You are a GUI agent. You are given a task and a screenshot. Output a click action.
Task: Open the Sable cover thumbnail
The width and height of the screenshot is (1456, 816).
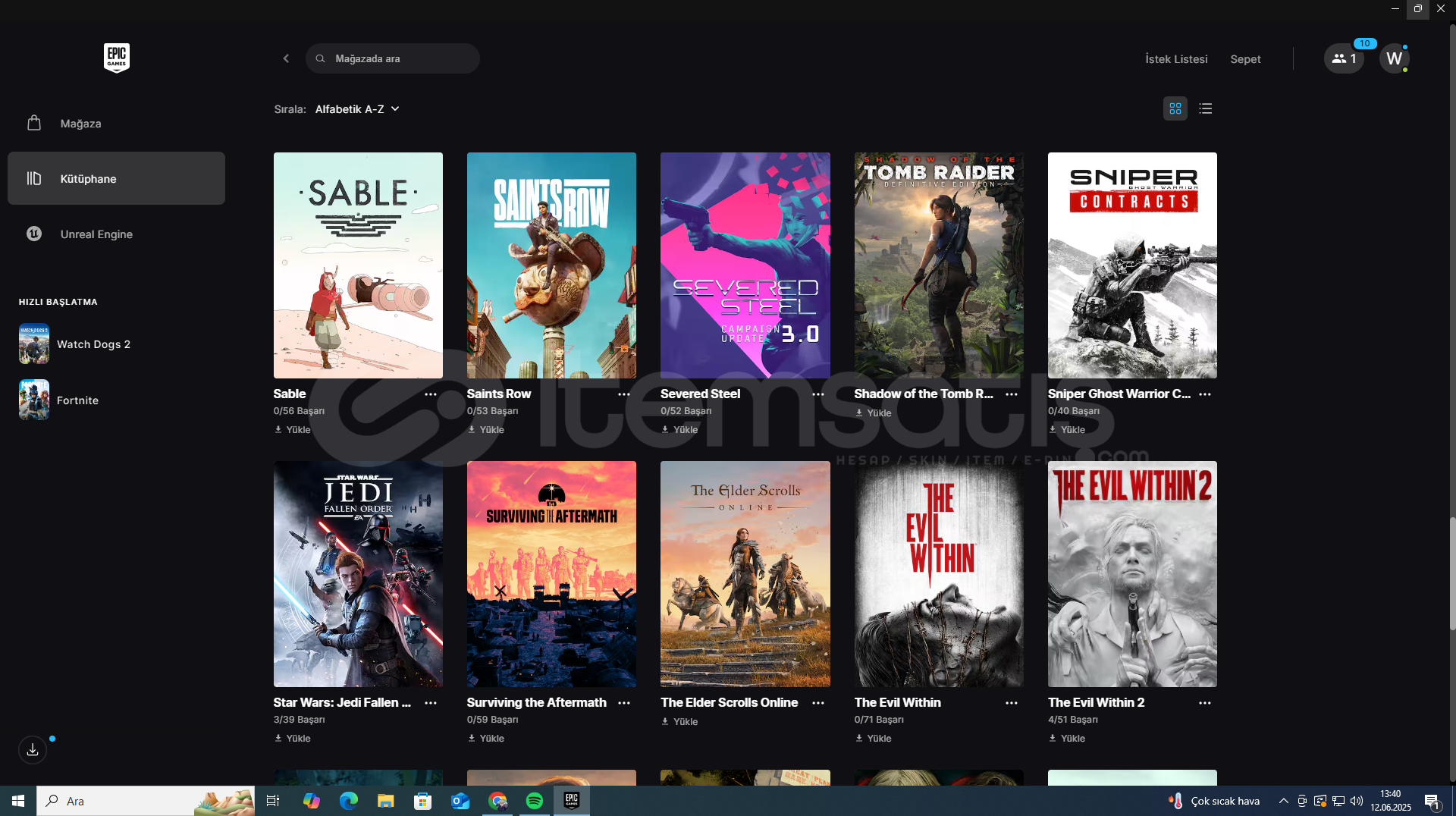coord(358,265)
